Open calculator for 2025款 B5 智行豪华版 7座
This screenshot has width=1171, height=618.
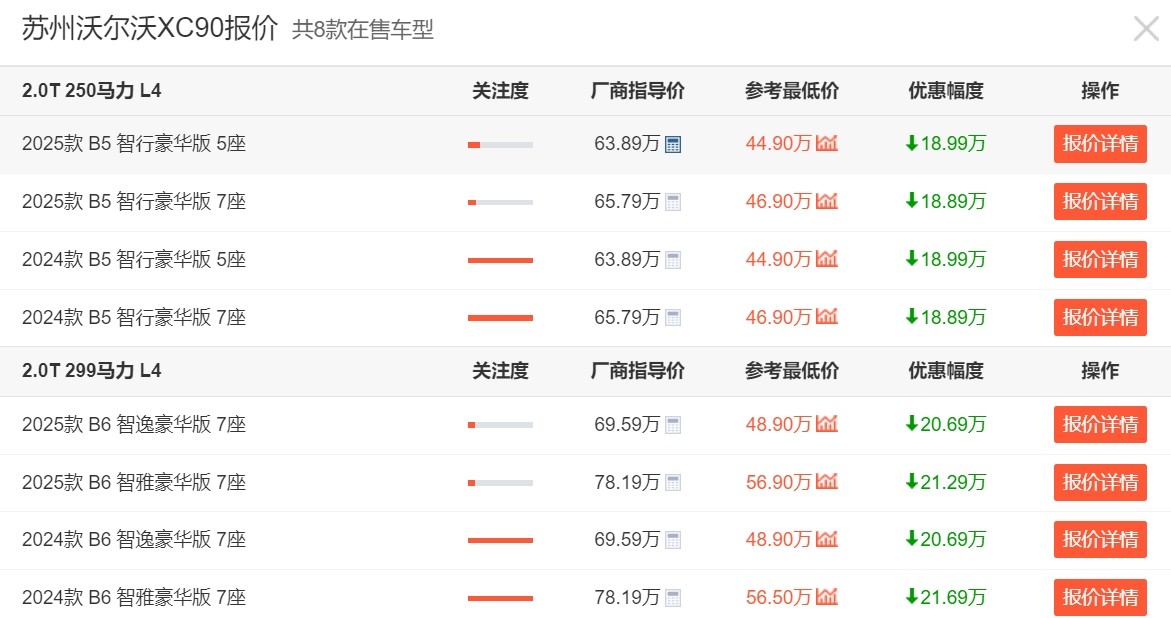[x=673, y=202]
